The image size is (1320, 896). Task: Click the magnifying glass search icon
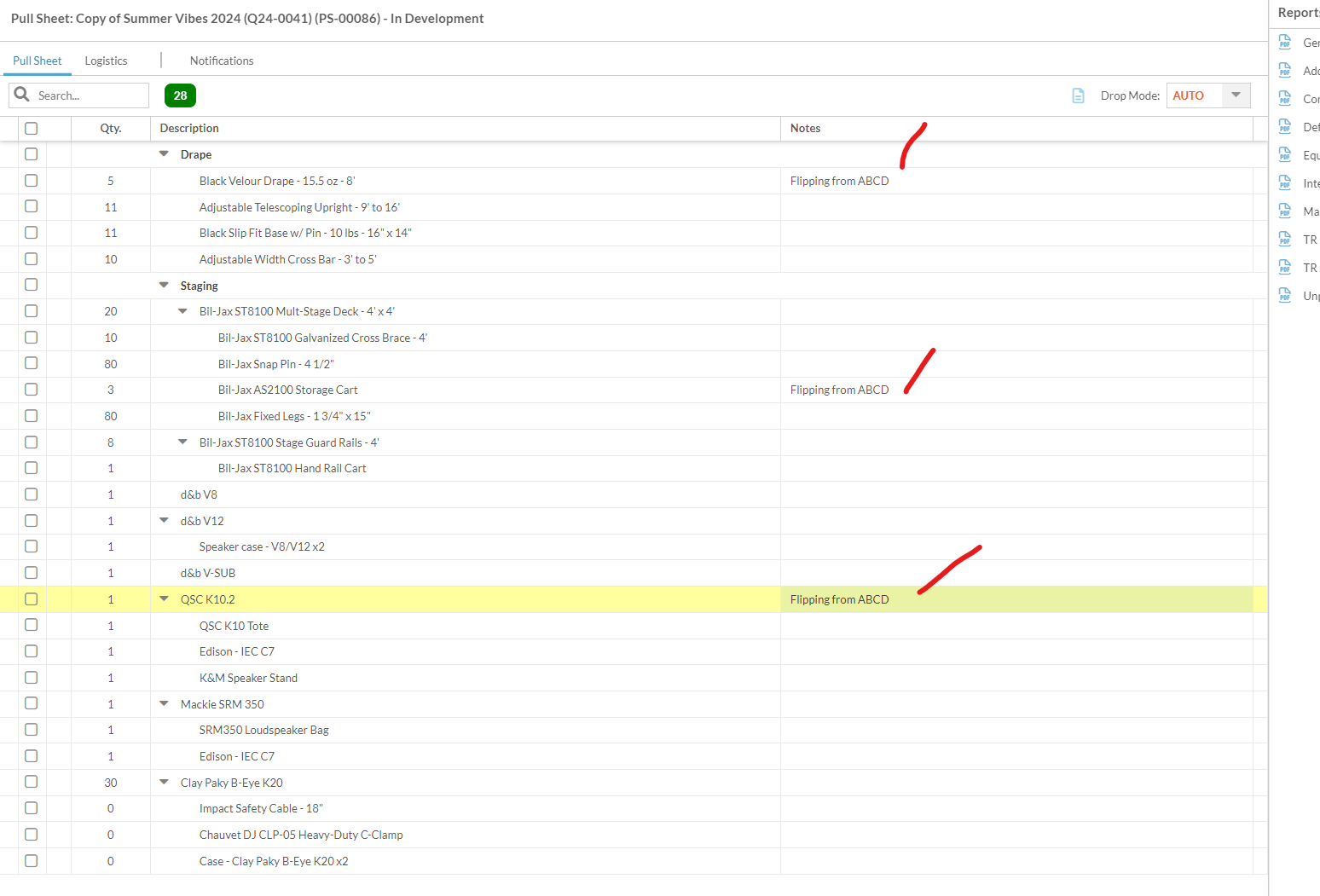pyautogui.click(x=22, y=95)
